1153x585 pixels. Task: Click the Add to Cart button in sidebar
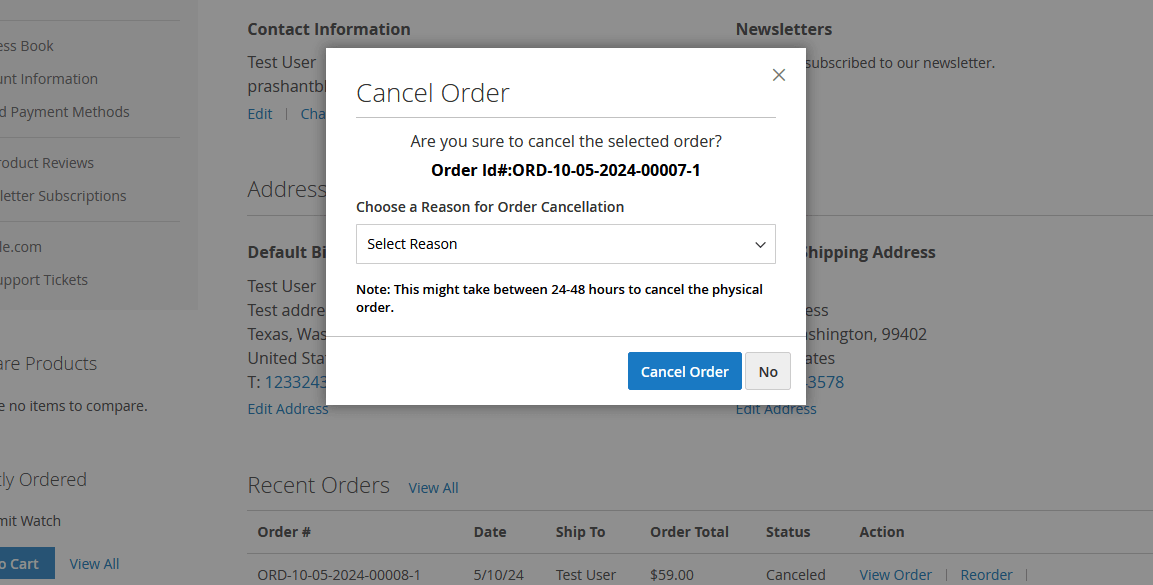pos(26,564)
